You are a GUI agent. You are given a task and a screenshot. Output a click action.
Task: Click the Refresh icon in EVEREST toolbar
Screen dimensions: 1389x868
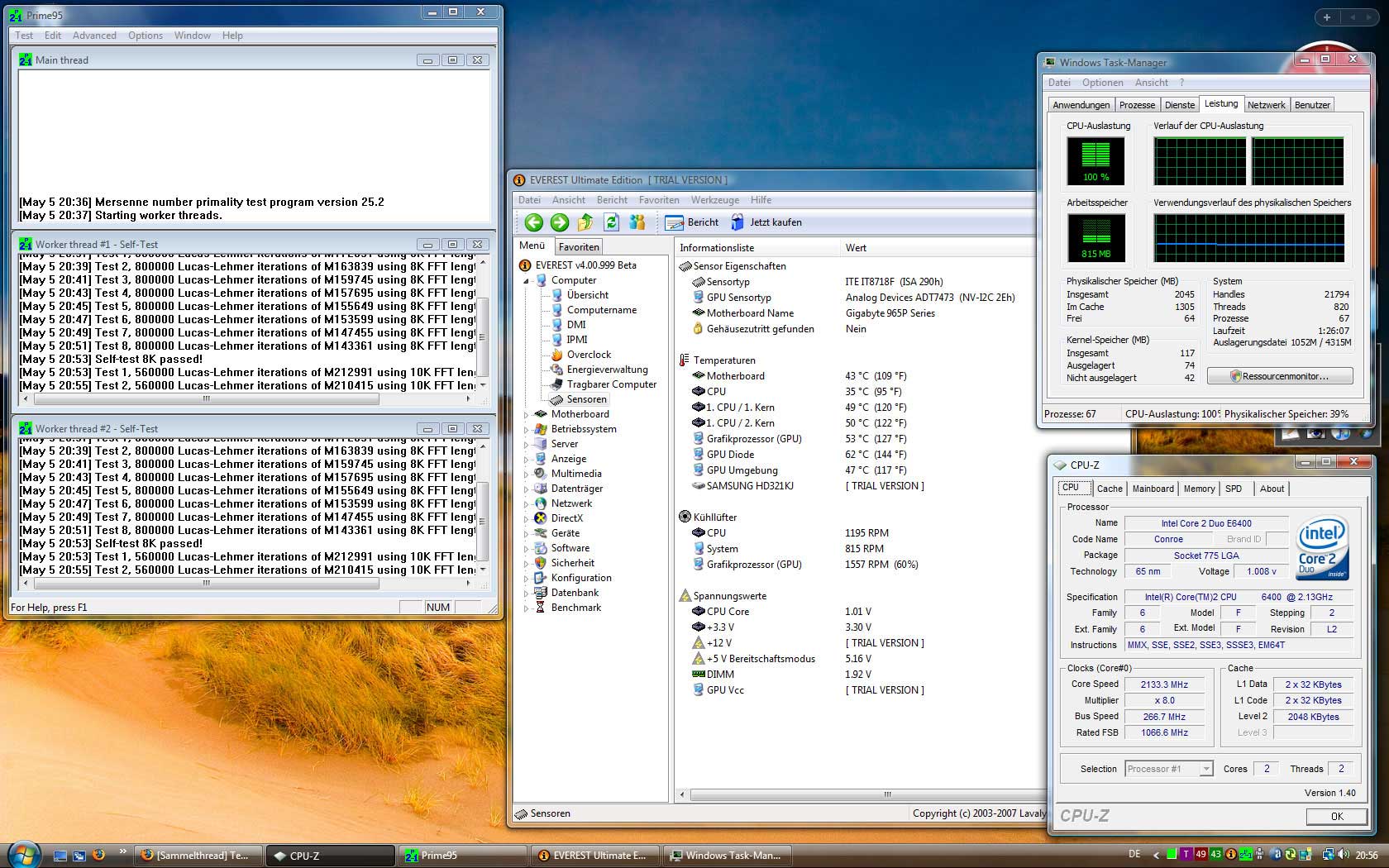point(611,222)
